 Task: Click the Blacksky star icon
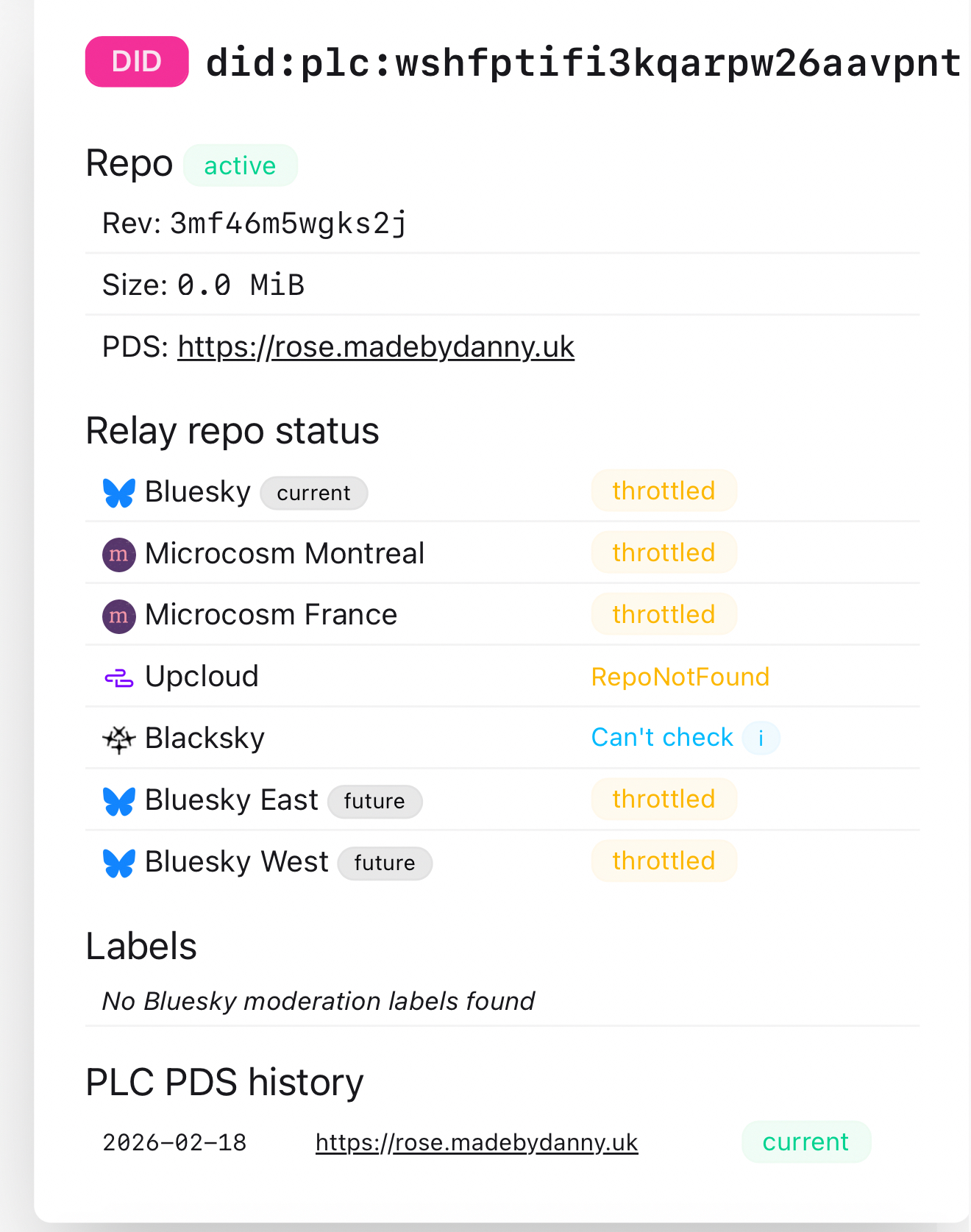click(118, 739)
